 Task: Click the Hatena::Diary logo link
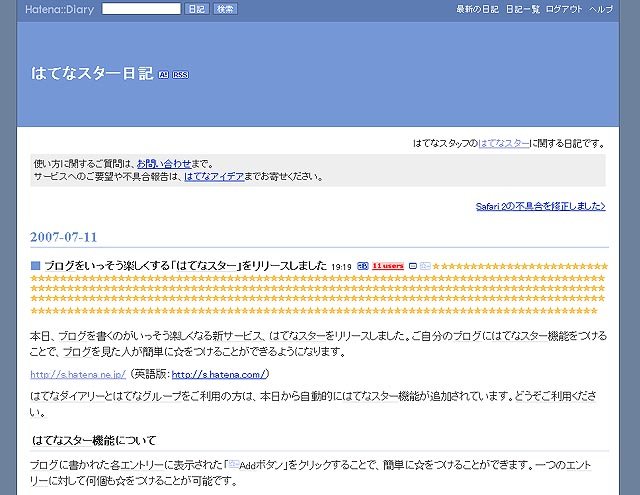[60, 9]
